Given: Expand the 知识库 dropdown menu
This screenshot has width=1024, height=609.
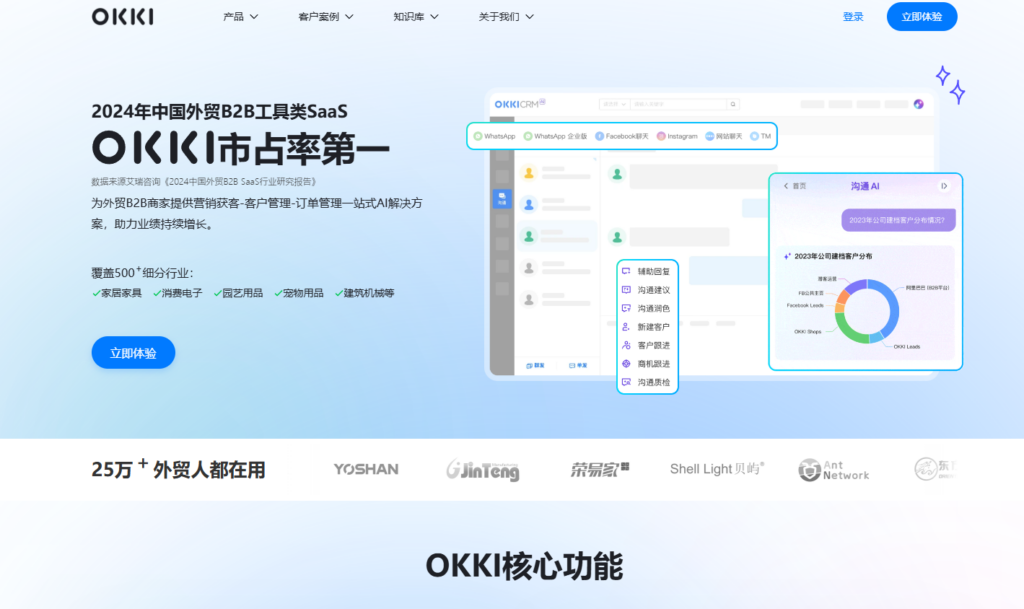Looking at the screenshot, I should 415,16.
